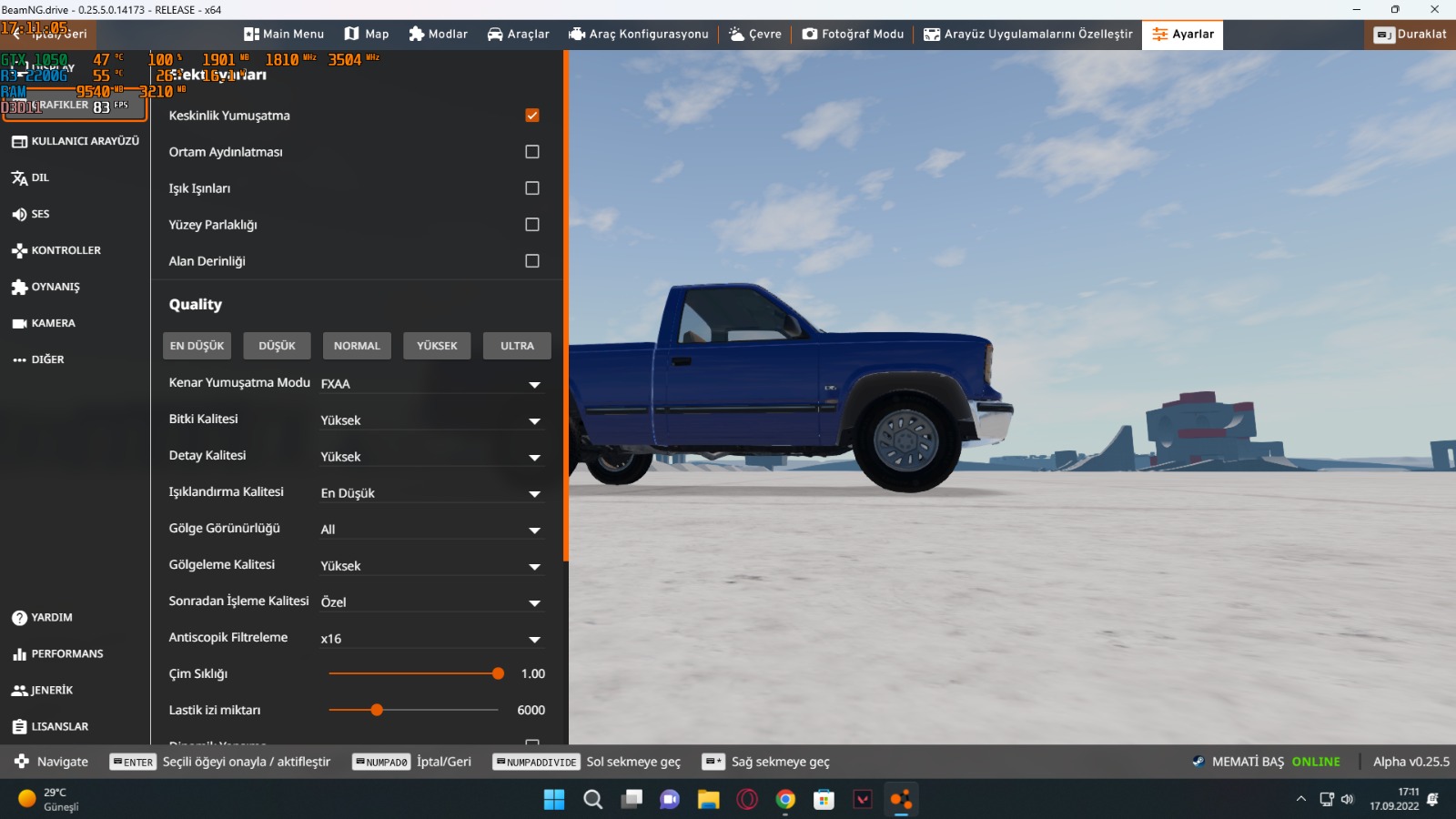Click the Alpha v0.25.5 version label

point(1411,762)
